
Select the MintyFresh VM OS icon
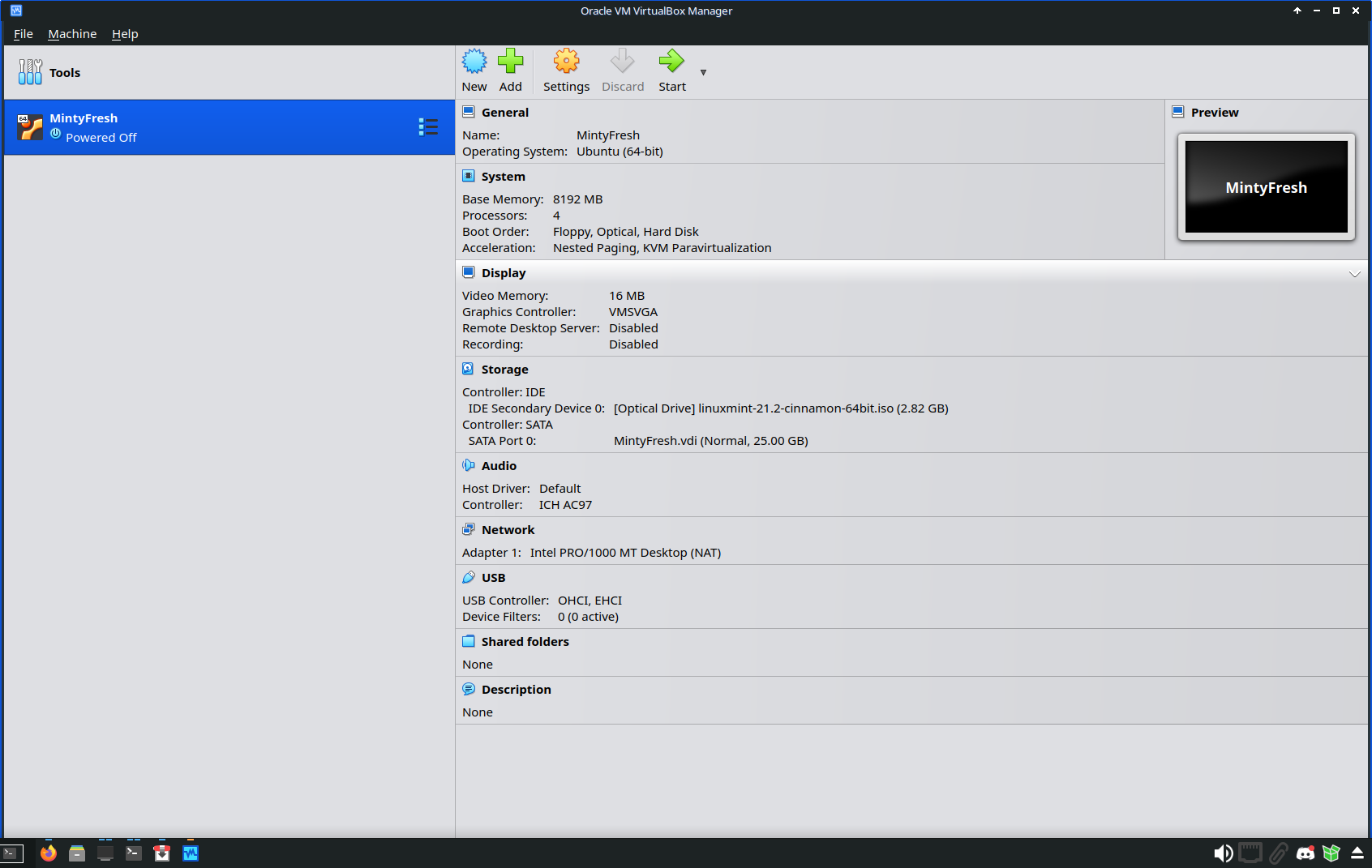30,127
